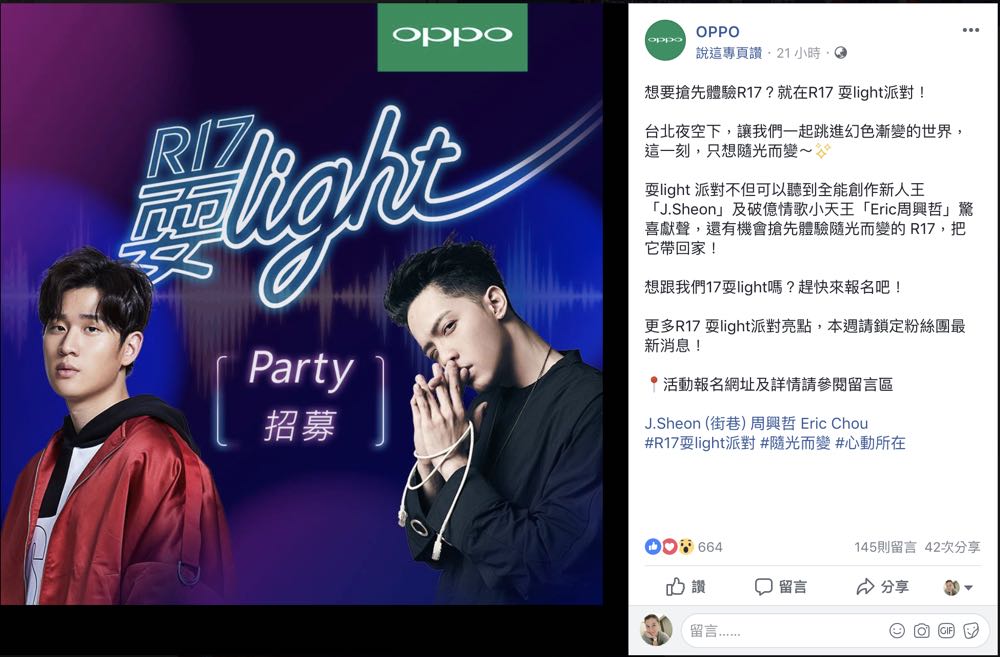Screen dimensions: 1000x657
Task: Open the three-dots post options menu
Action: tap(970, 30)
